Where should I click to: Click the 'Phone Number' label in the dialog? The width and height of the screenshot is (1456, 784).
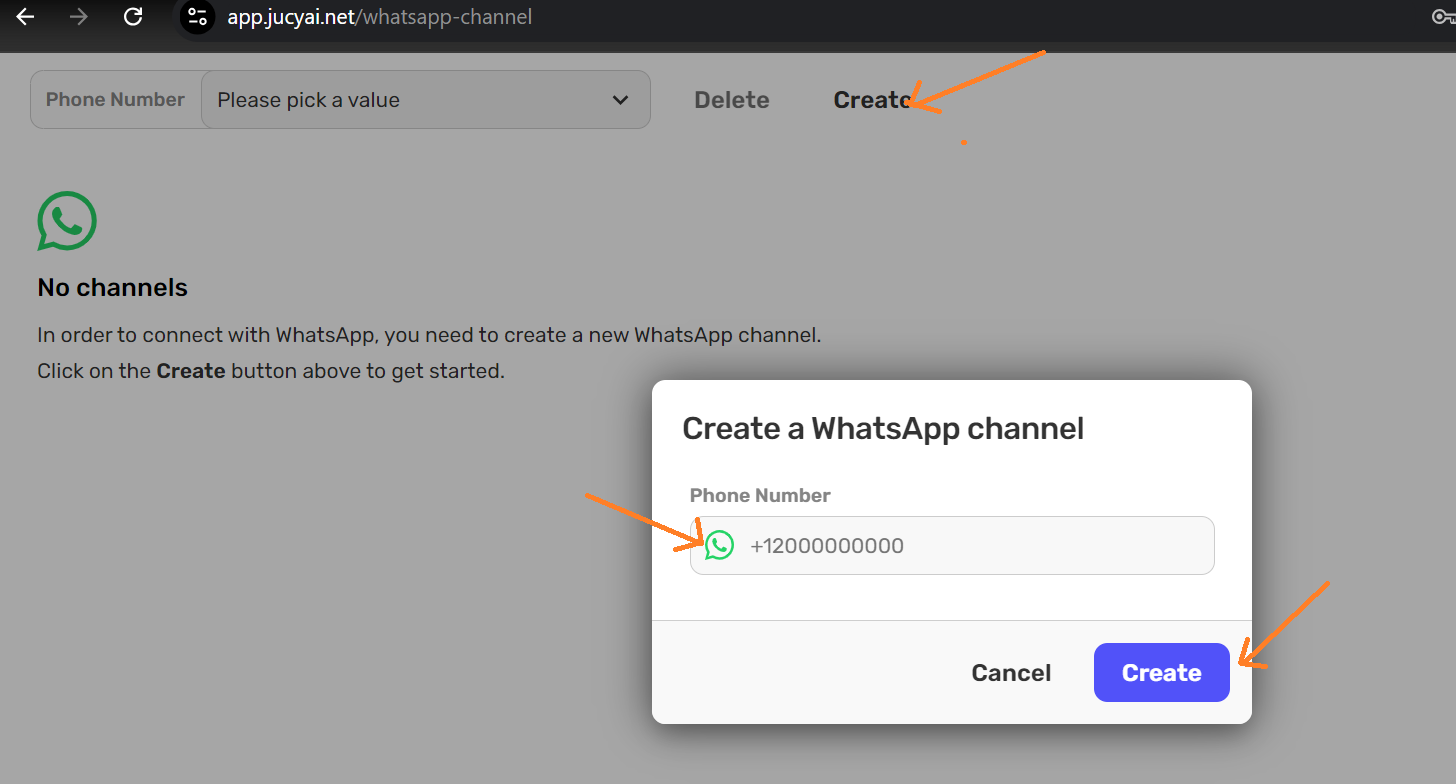coord(760,496)
